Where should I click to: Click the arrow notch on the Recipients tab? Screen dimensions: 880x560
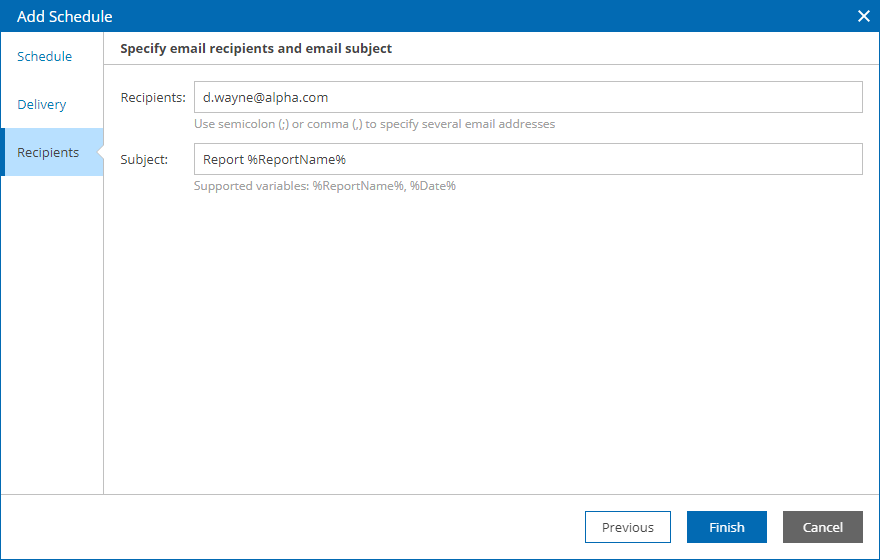[99, 153]
